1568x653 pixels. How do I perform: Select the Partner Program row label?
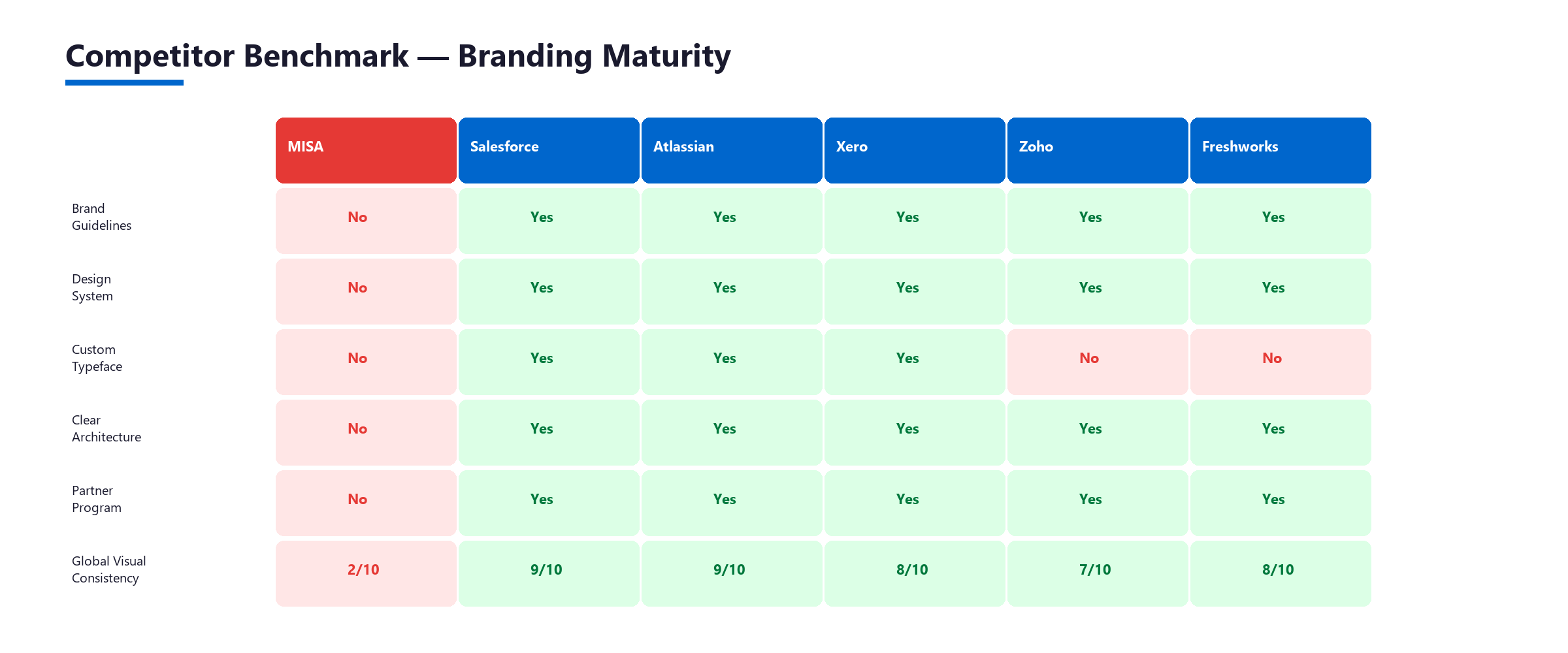click(96, 499)
